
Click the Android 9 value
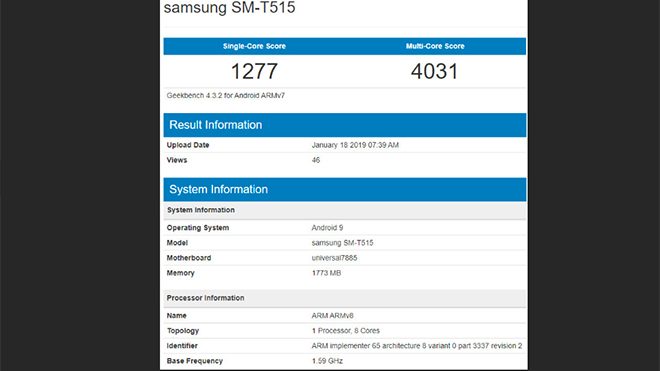point(327,228)
